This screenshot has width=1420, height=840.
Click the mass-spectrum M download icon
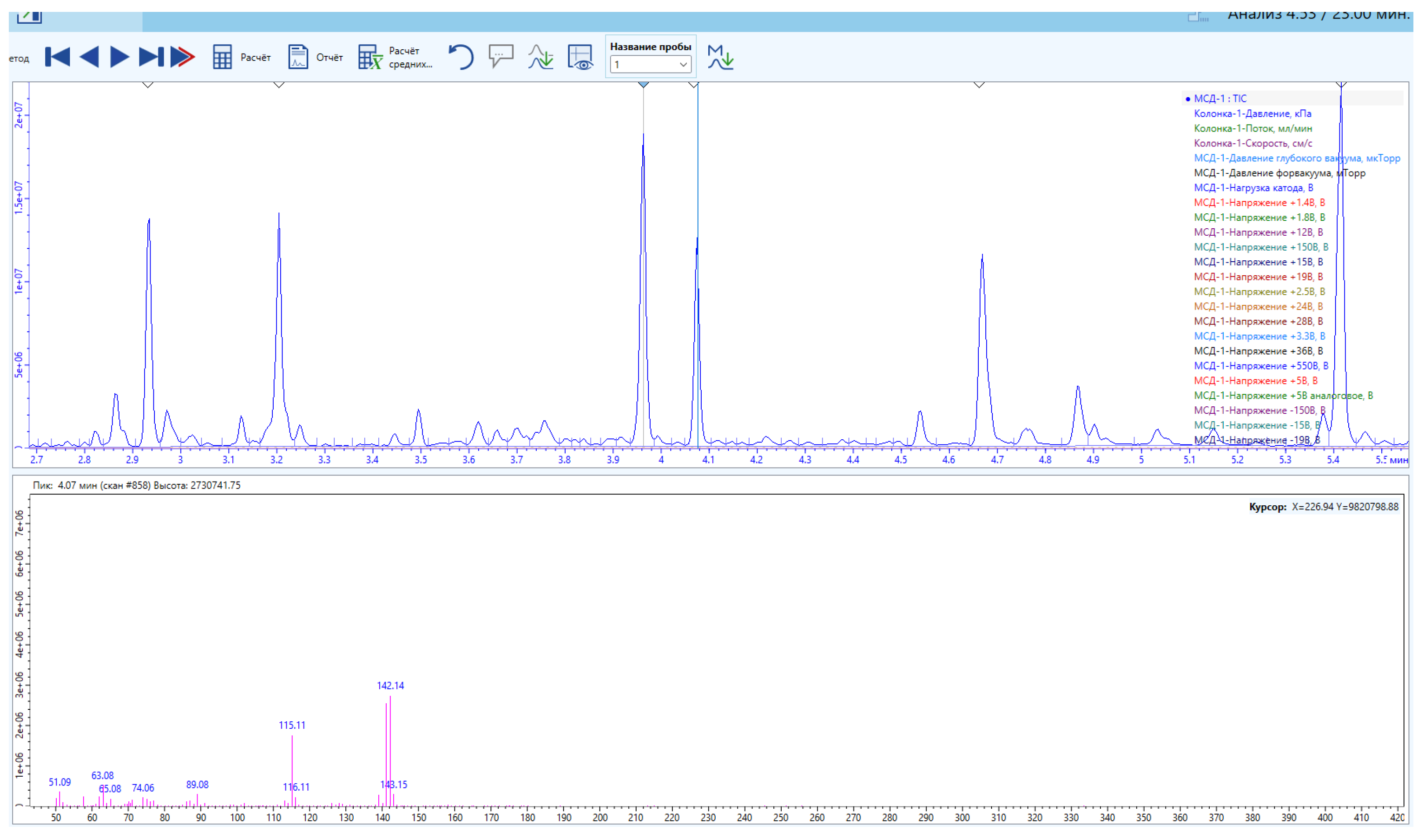click(720, 57)
